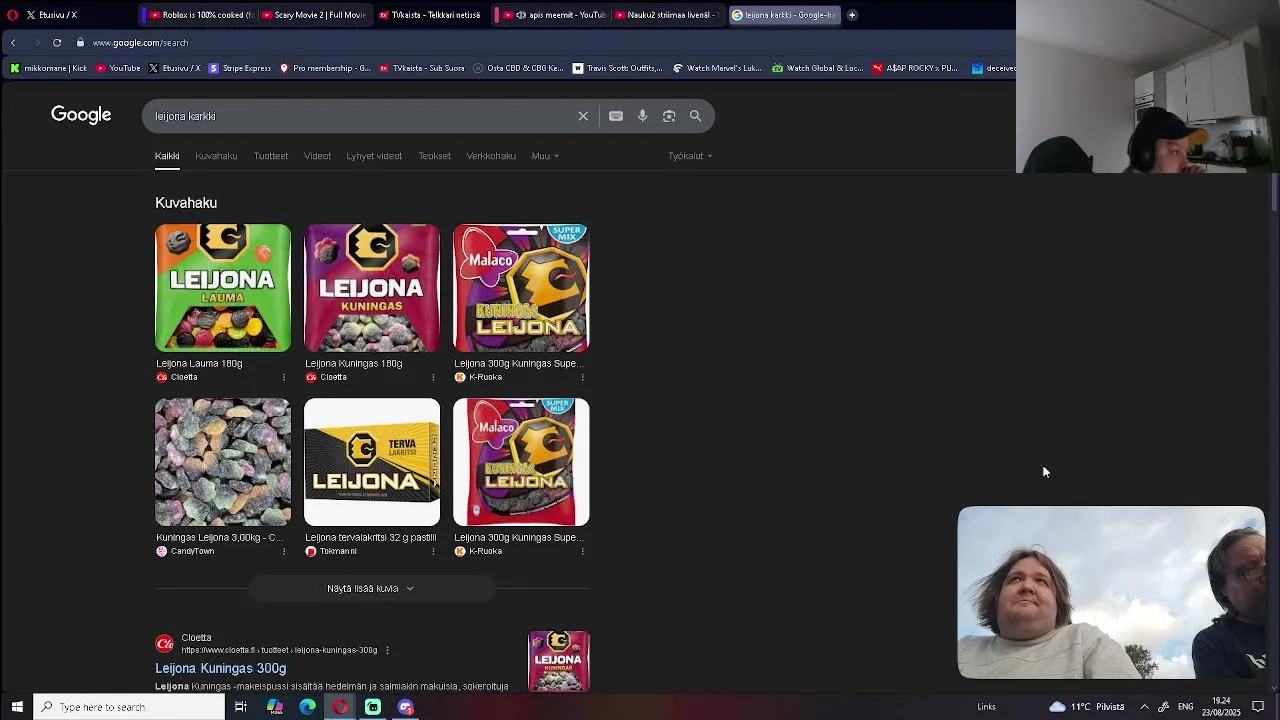Click the Leijona Kuningas 180g purple bag thumbnail

tap(372, 288)
